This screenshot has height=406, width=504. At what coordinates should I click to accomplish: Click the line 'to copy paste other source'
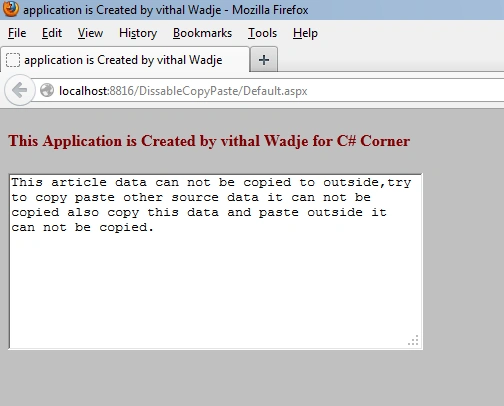tap(191, 198)
